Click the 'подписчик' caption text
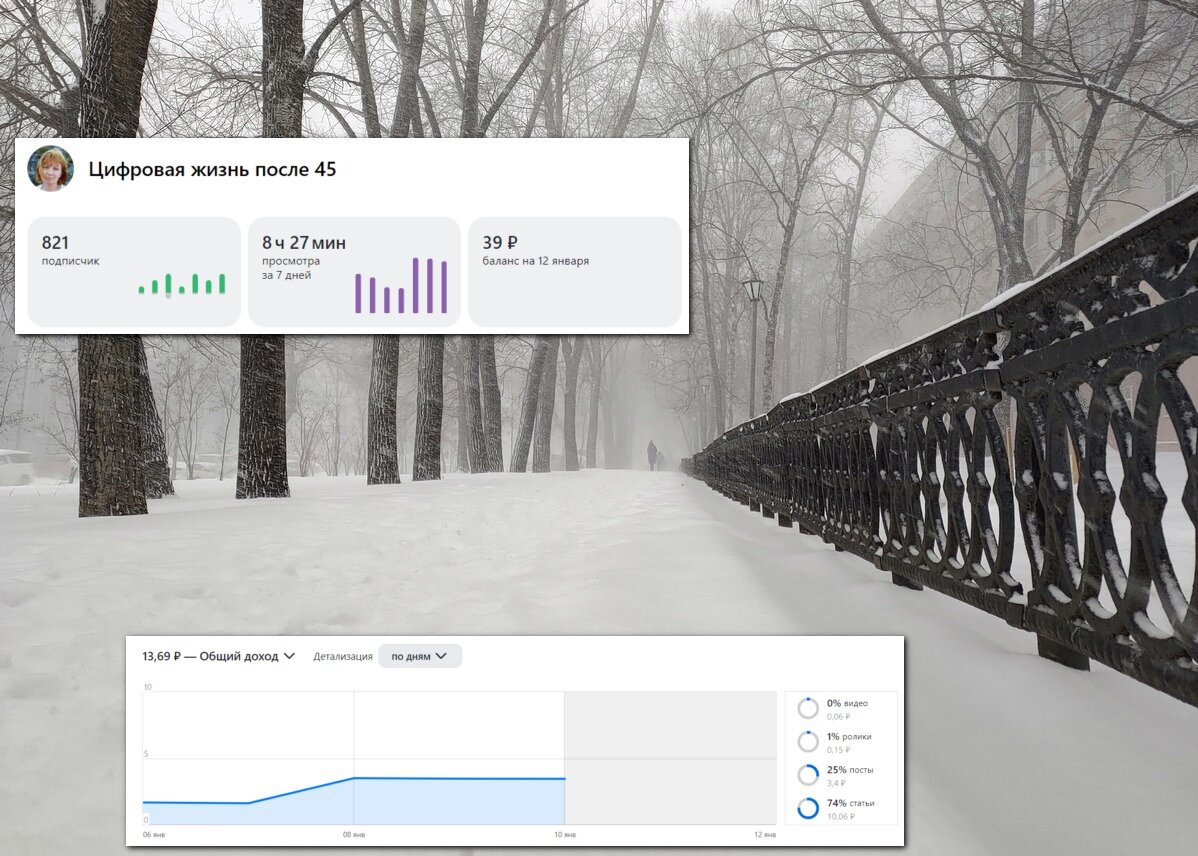1198x856 pixels. click(70, 261)
